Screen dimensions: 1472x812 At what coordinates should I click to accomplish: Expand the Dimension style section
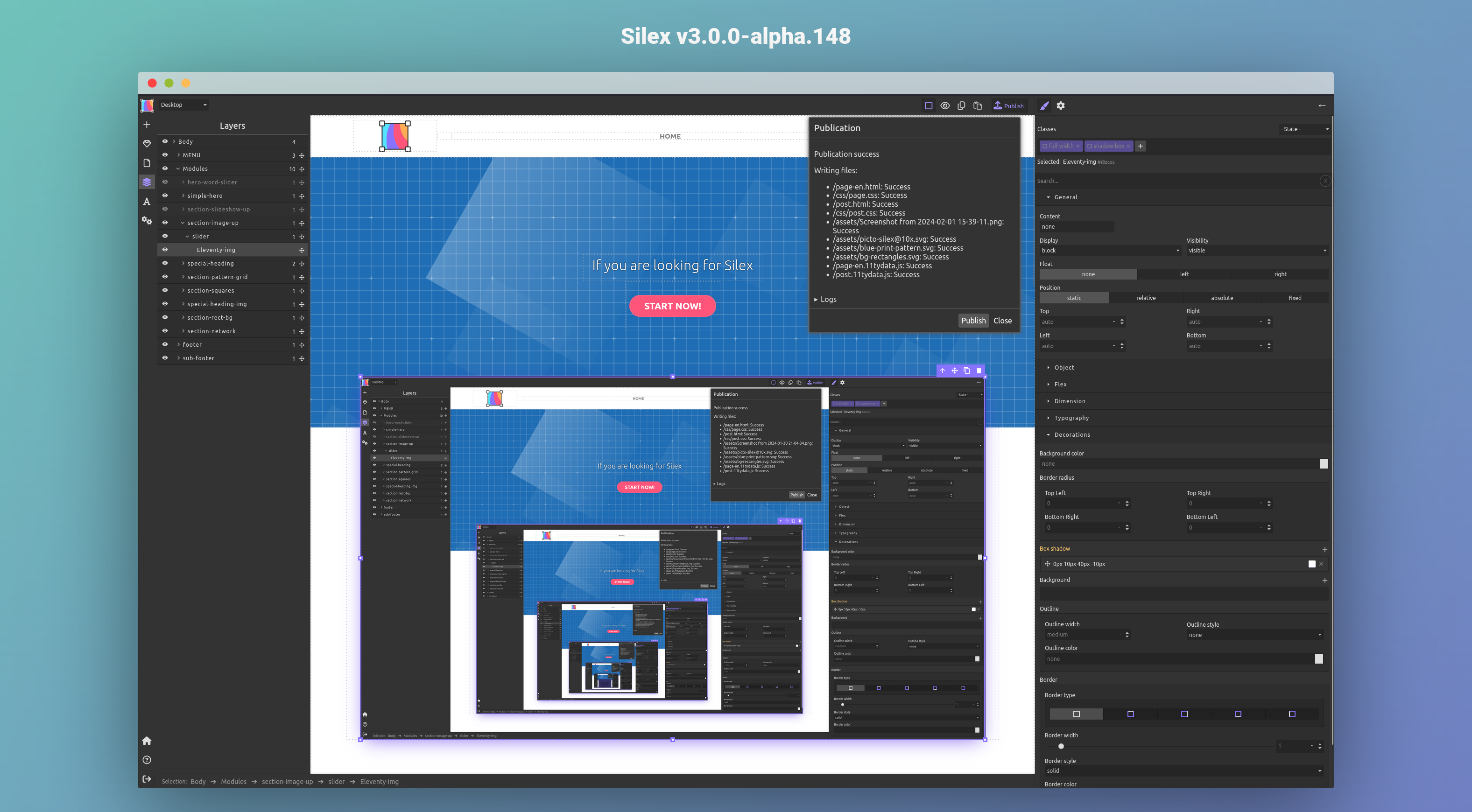tap(1069, 401)
